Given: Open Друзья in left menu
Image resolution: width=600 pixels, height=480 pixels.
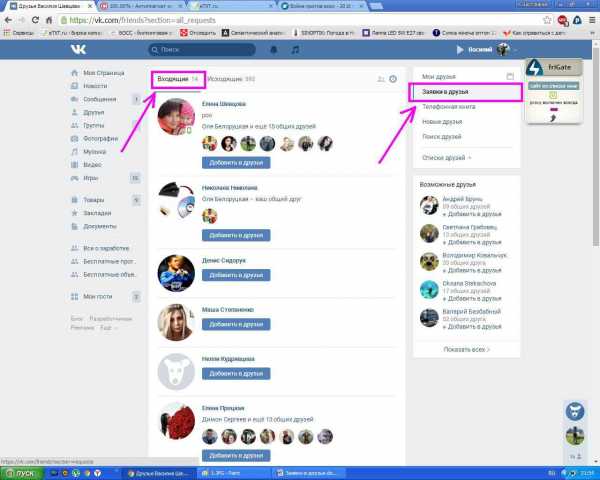Looking at the screenshot, I should (93, 112).
